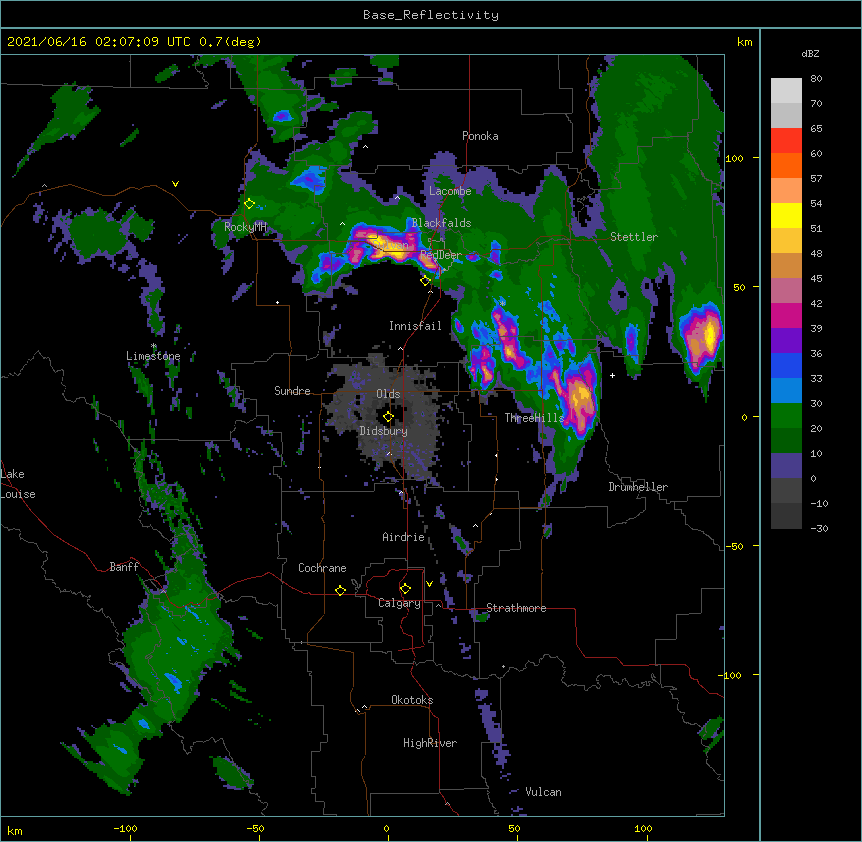Click the Ponoka city label
This screenshot has height=842, width=862.
click(480, 136)
